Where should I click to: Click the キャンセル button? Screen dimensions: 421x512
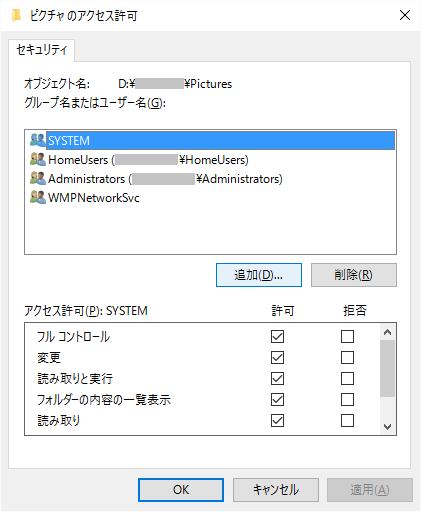point(276,490)
